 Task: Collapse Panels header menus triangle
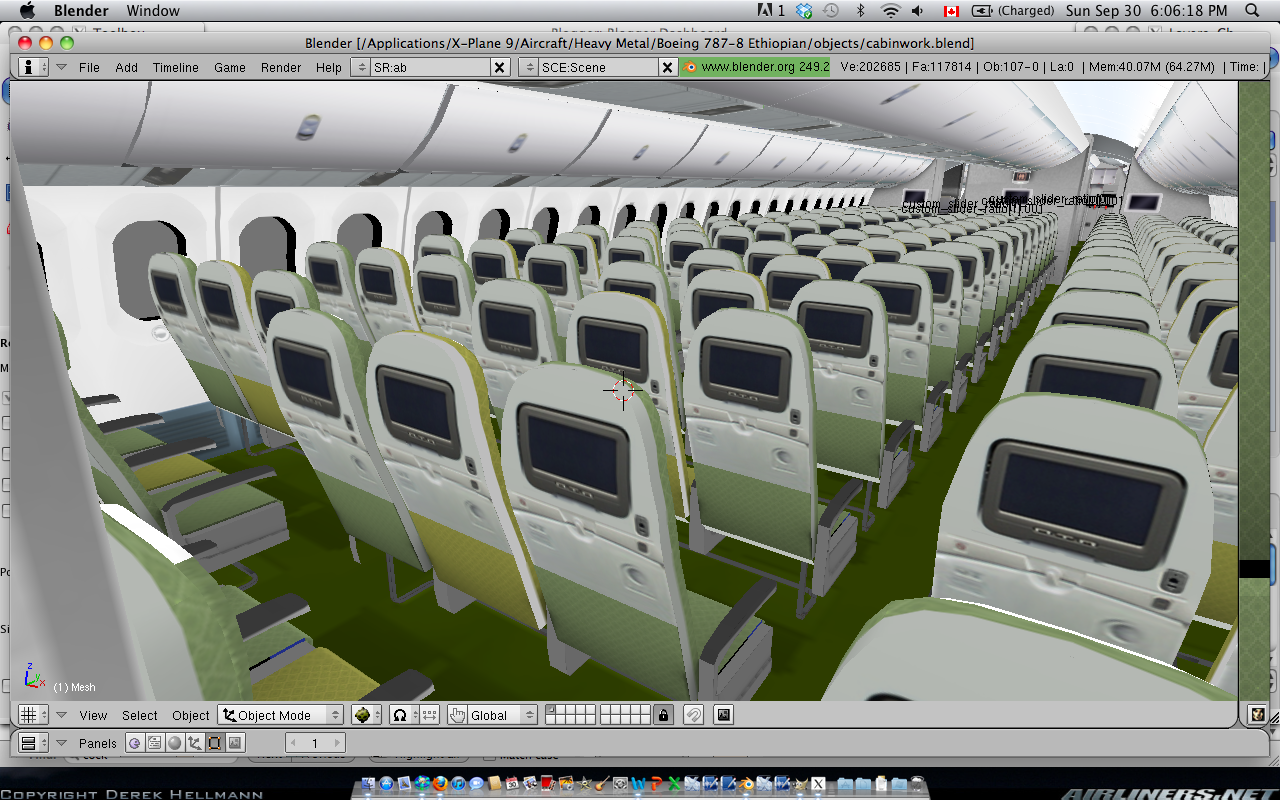pyautogui.click(x=61, y=743)
